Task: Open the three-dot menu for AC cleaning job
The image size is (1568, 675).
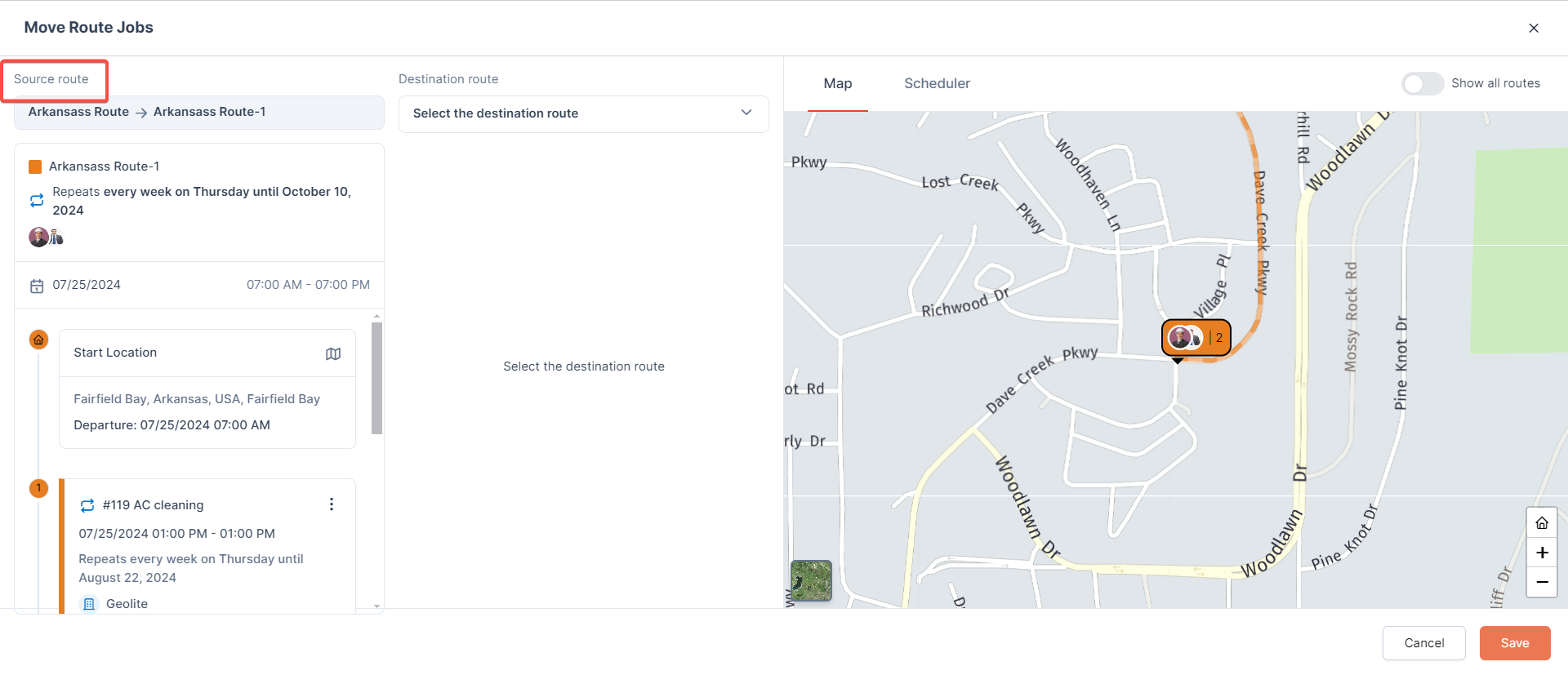Action: click(332, 504)
